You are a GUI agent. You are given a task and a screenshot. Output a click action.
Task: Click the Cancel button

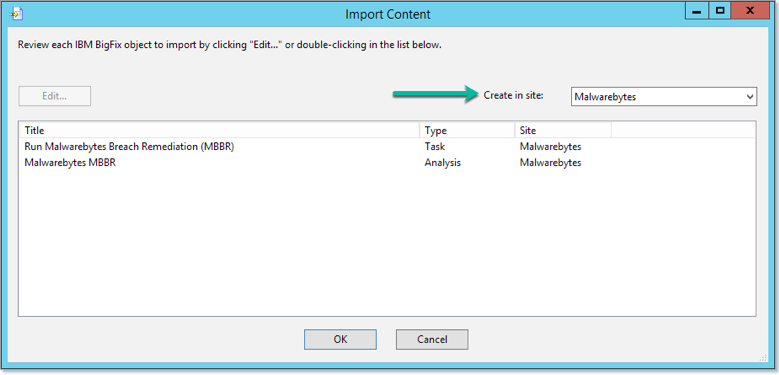432,340
